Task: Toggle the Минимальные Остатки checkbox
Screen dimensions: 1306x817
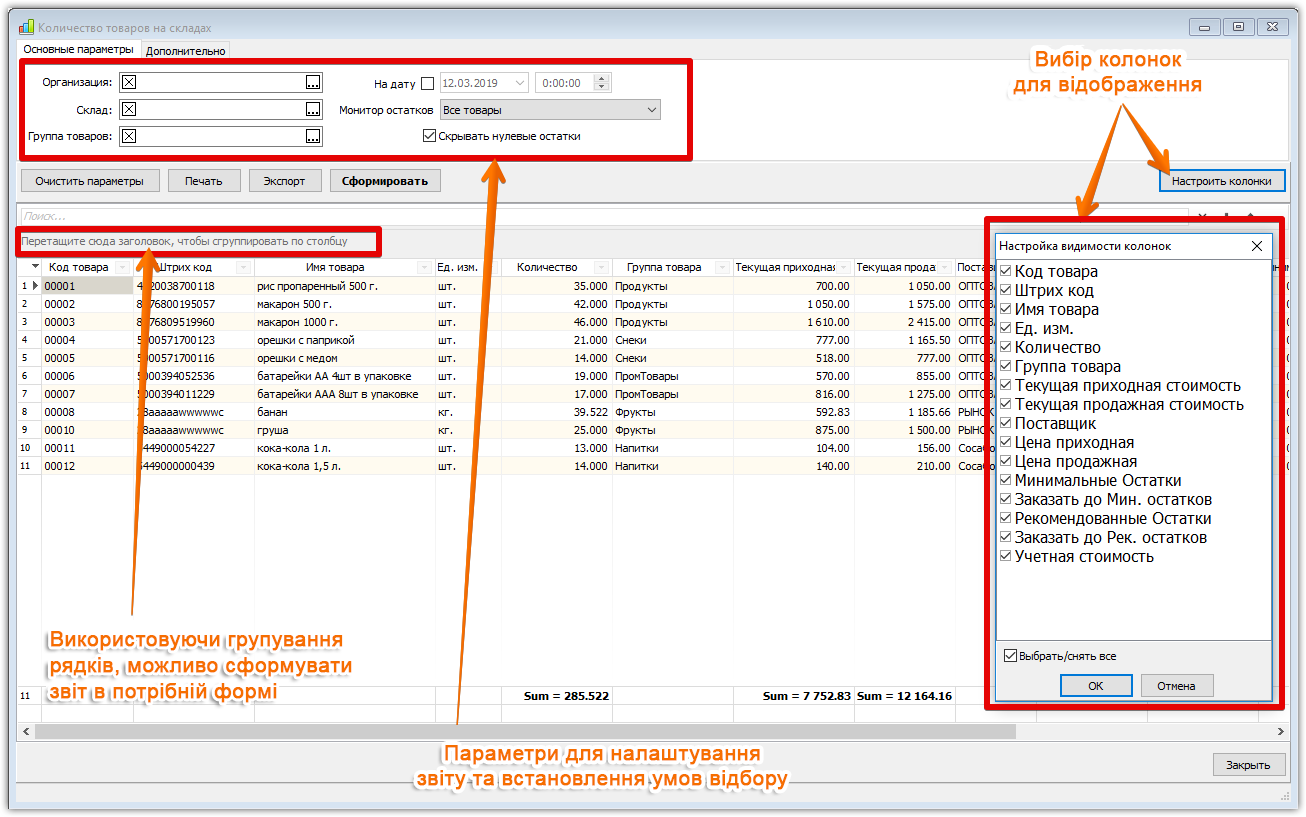Action: click(x=1006, y=481)
